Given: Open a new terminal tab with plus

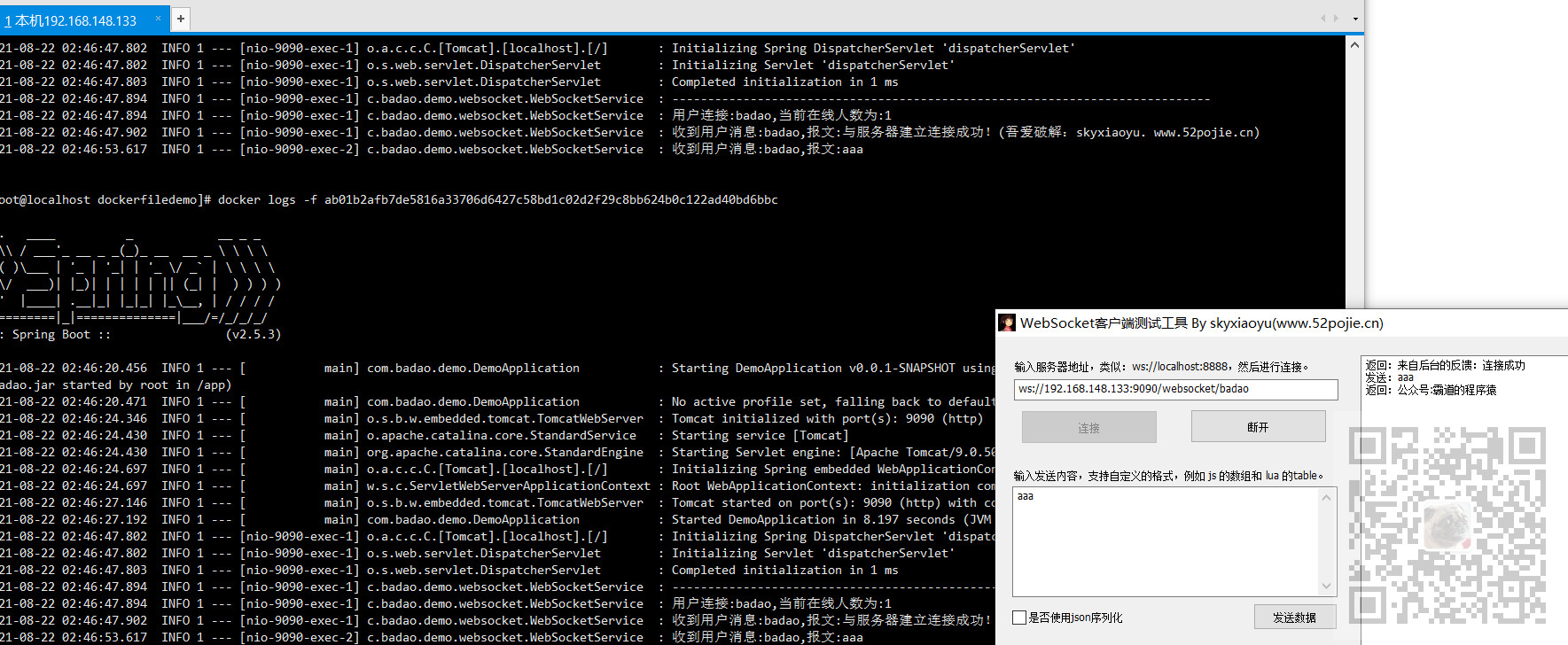Looking at the screenshot, I should pos(180,19).
